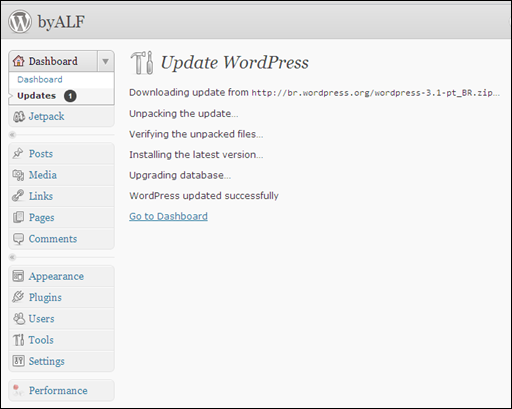The width and height of the screenshot is (512, 409).
Task: Open the Media menu
Action: coord(43,175)
